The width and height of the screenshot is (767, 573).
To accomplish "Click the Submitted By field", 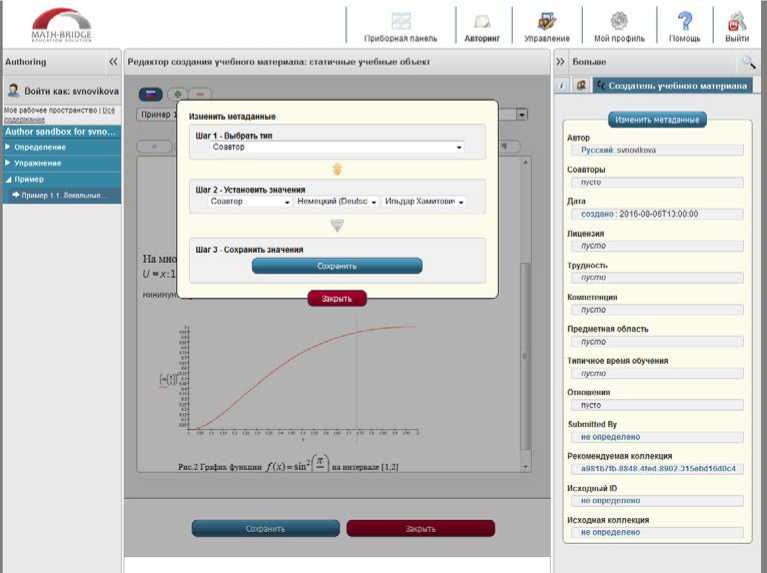I will point(657,437).
